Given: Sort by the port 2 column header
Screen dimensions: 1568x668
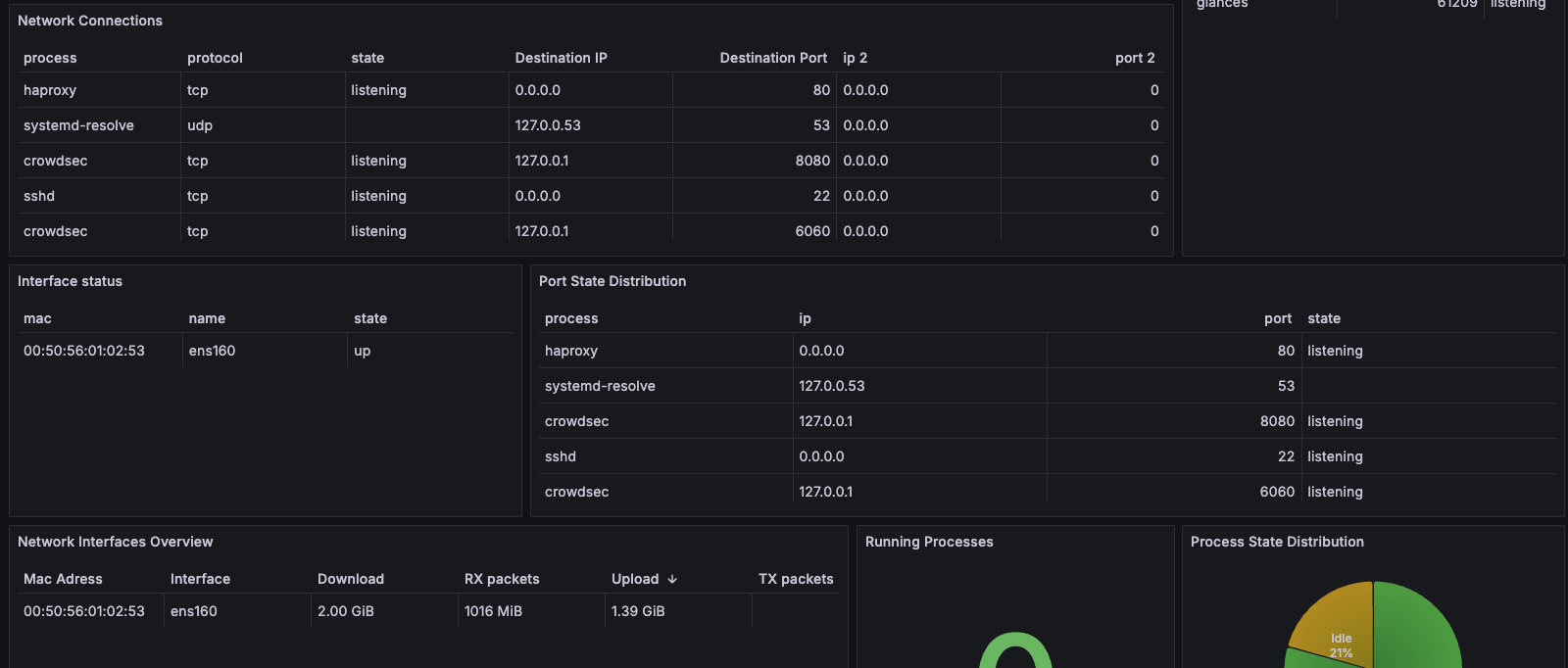Looking at the screenshot, I should [1135, 58].
